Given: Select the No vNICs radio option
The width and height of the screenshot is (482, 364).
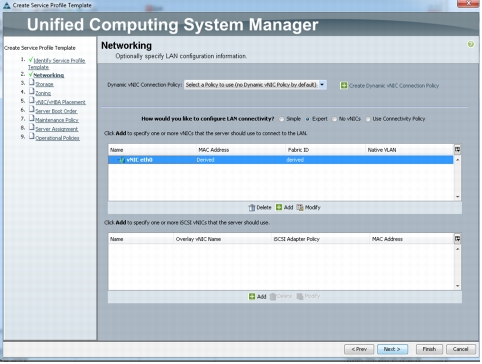Looking at the screenshot, I should (x=334, y=119).
